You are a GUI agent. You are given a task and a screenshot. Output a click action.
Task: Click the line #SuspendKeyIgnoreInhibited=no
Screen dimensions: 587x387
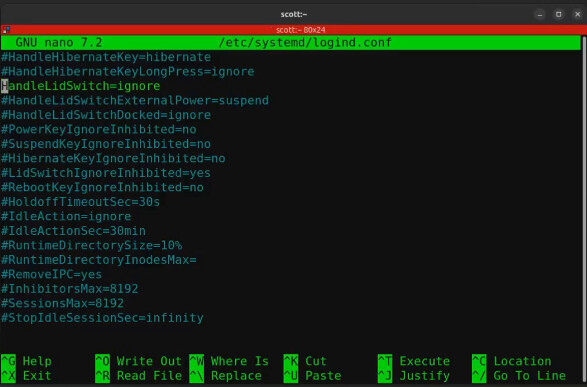click(x=106, y=144)
